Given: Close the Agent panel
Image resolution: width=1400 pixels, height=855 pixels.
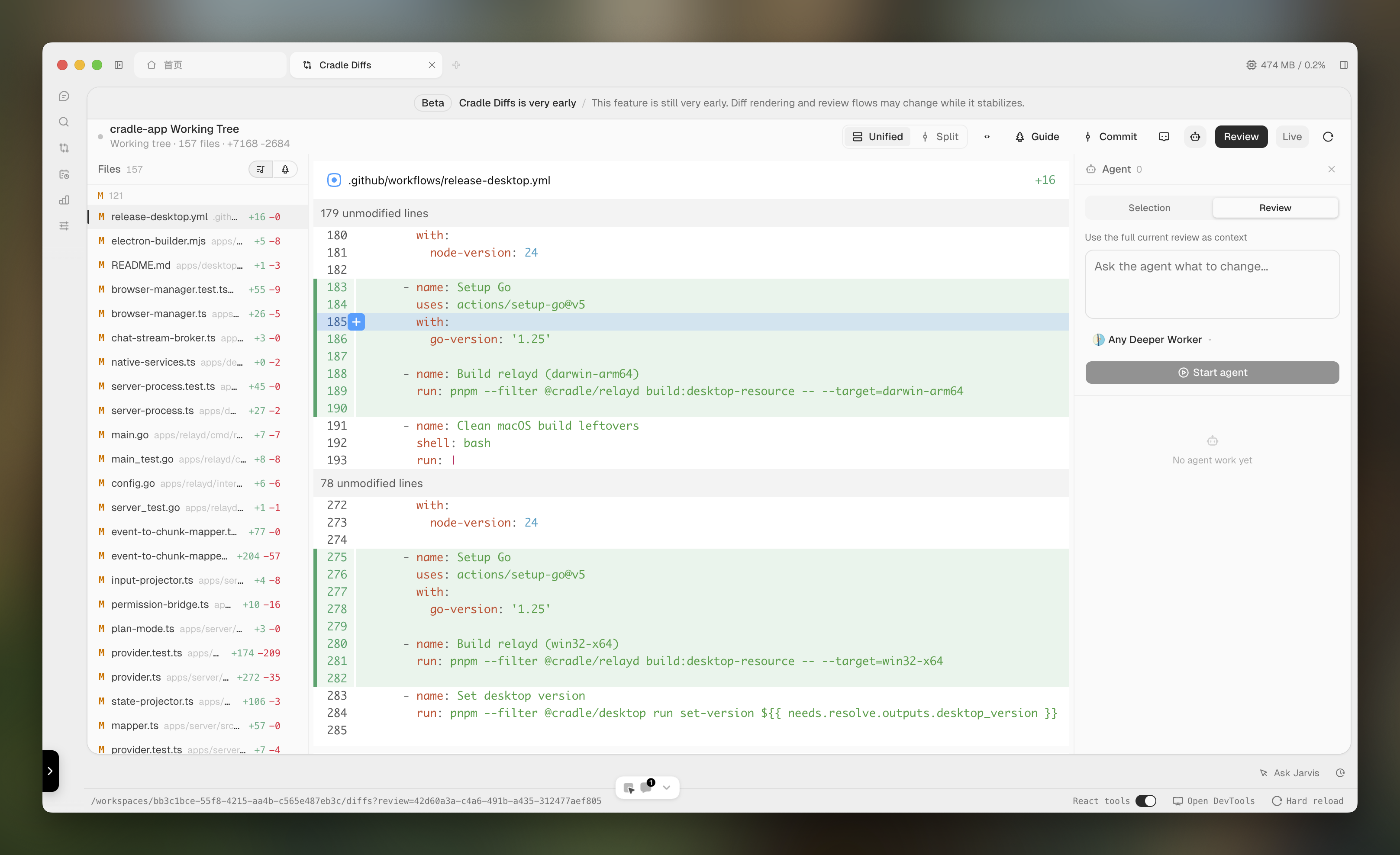Looking at the screenshot, I should click(x=1331, y=169).
